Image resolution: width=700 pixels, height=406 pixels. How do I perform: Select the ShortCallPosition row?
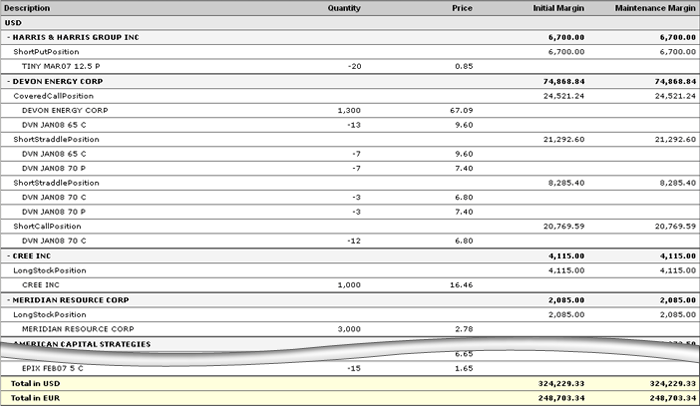click(x=350, y=226)
